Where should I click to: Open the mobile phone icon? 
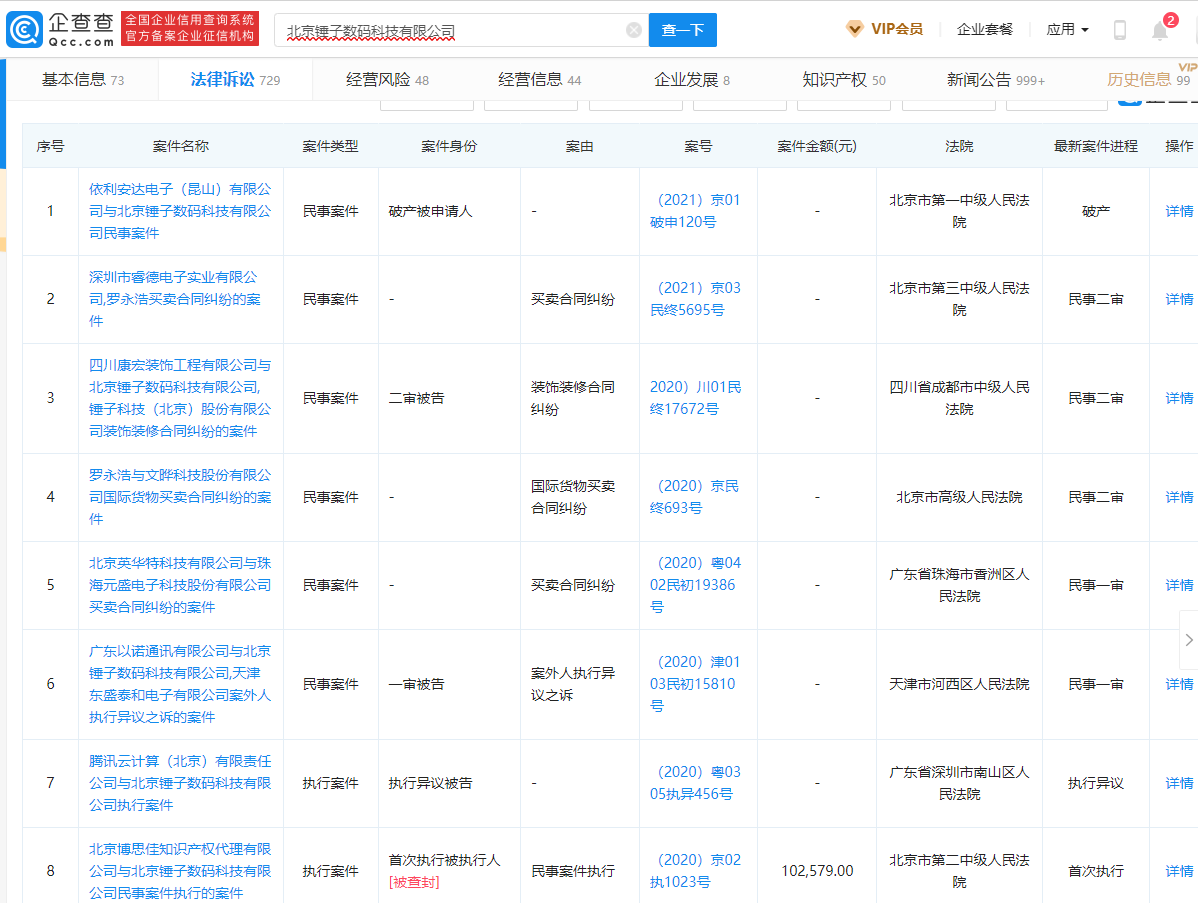pyautogui.click(x=1120, y=30)
